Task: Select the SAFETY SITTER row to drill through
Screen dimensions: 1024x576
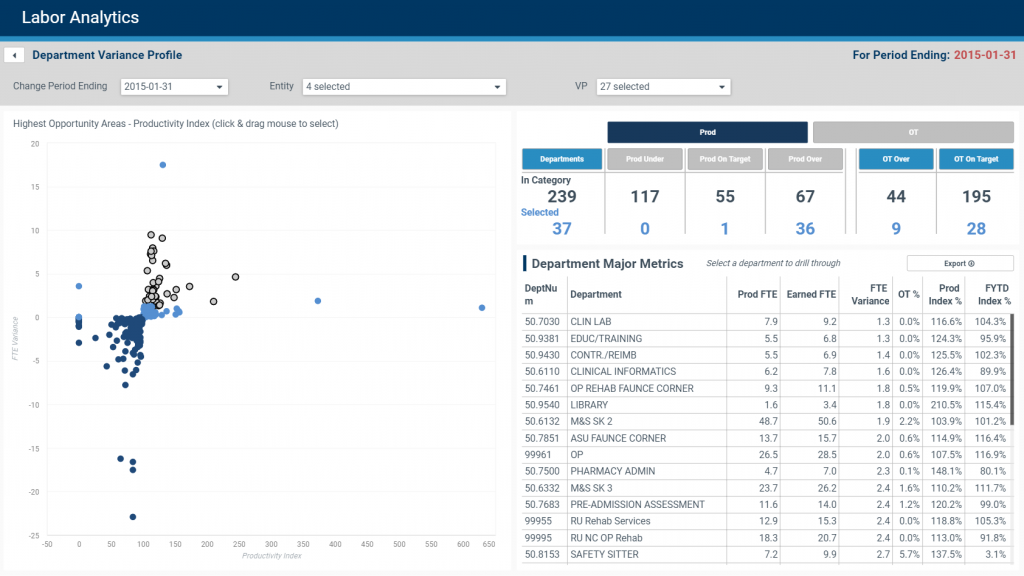Action: point(700,554)
